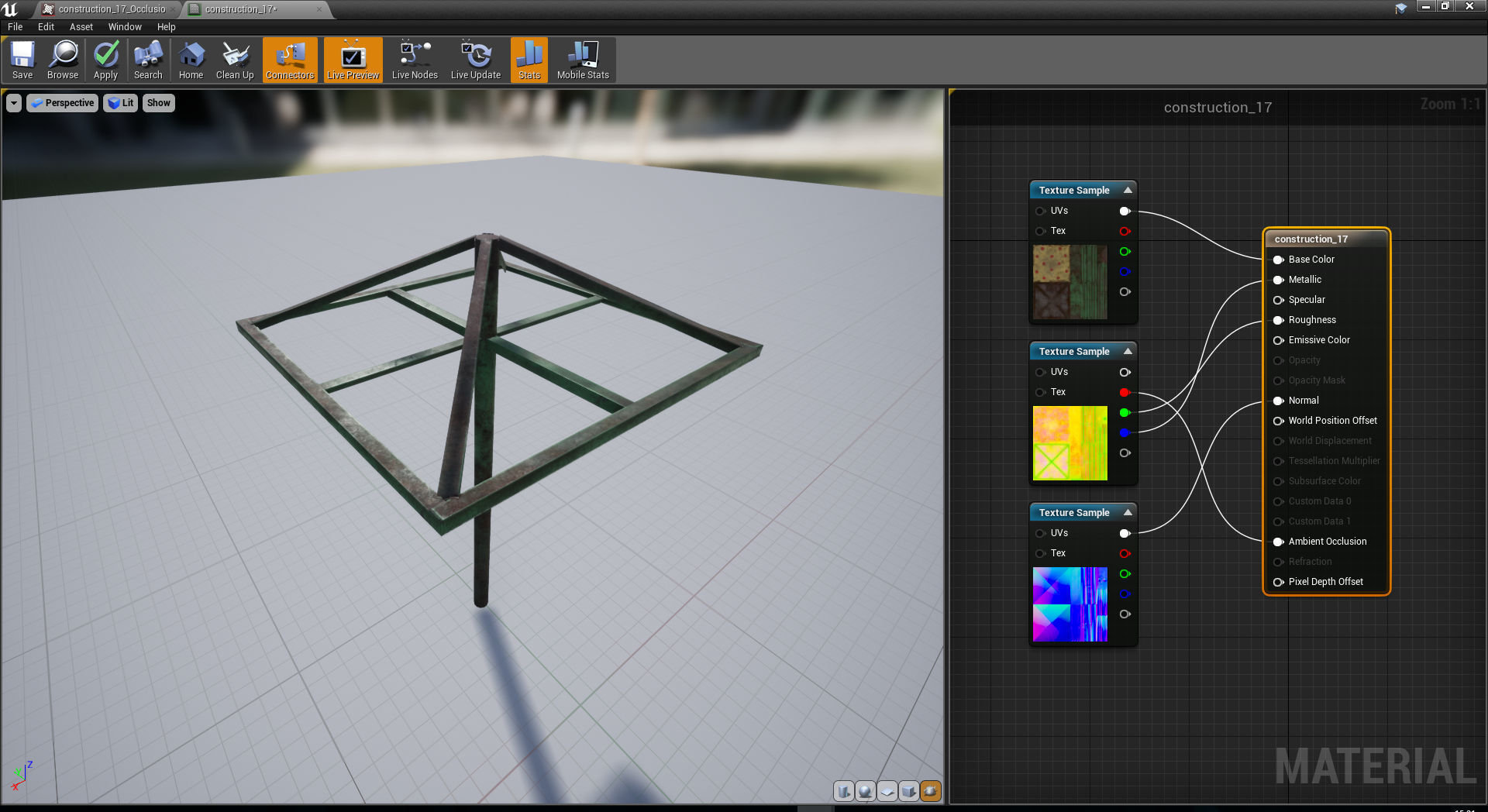Open the tutorials graduation cap icon
The height and width of the screenshot is (812, 1488).
[1401, 9]
